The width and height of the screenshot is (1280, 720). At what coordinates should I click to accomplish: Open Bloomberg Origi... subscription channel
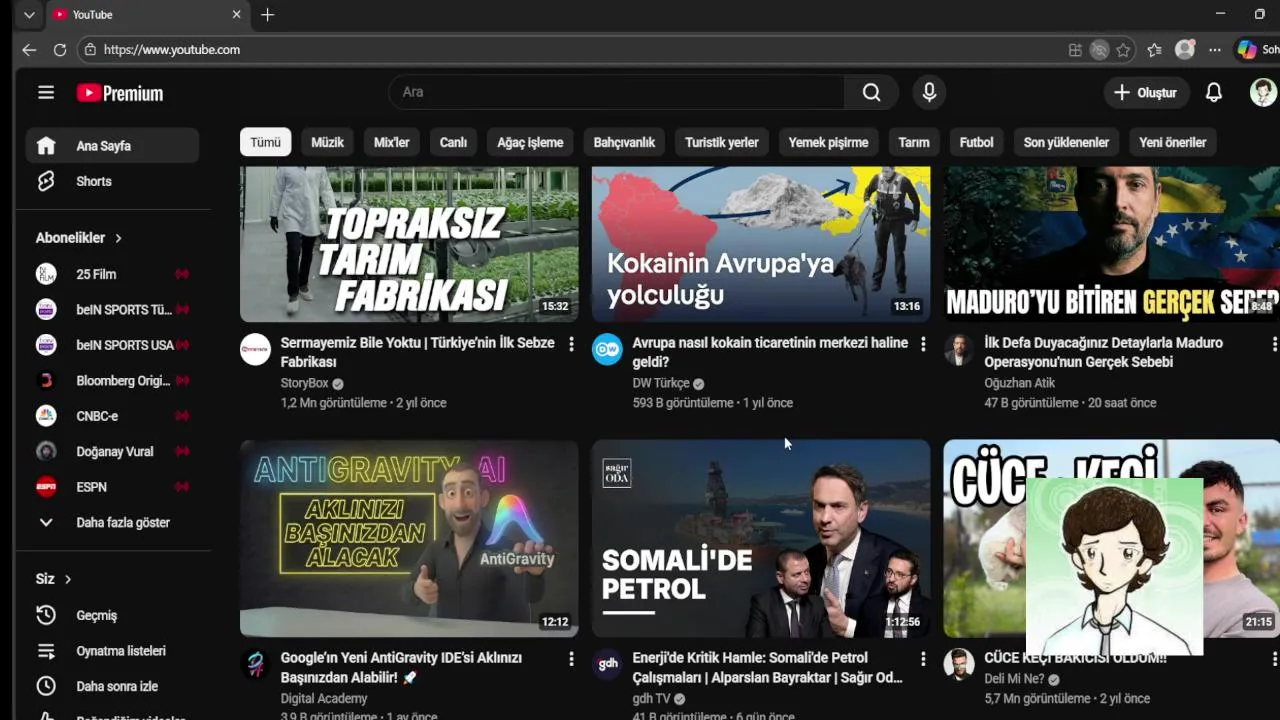click(x=112, y=381)
